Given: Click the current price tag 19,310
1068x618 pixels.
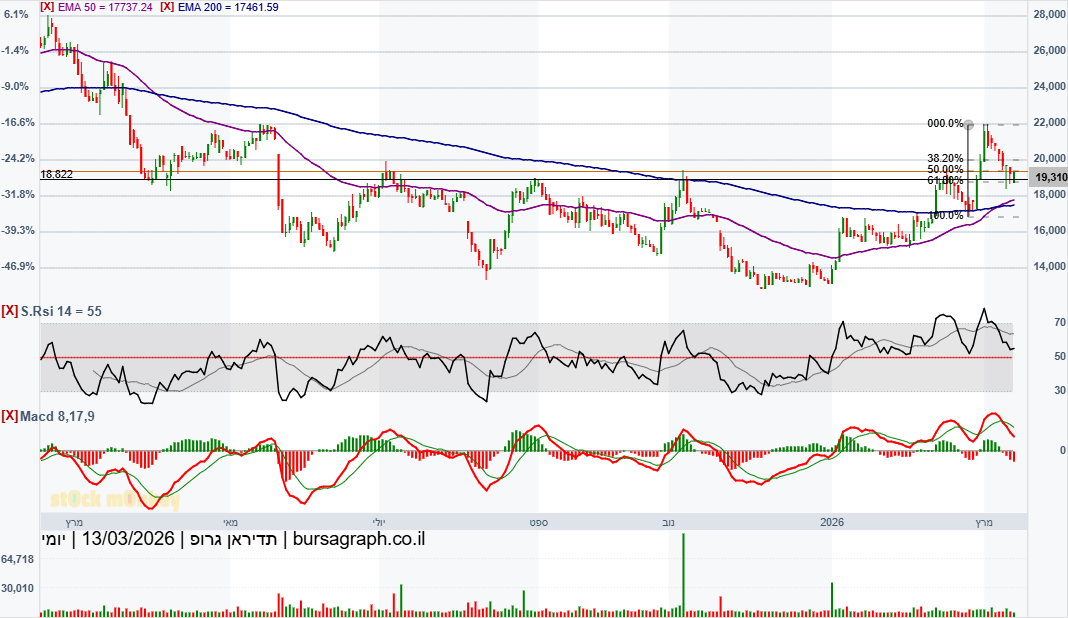Looking at the screenshot, I should 1050,178.
